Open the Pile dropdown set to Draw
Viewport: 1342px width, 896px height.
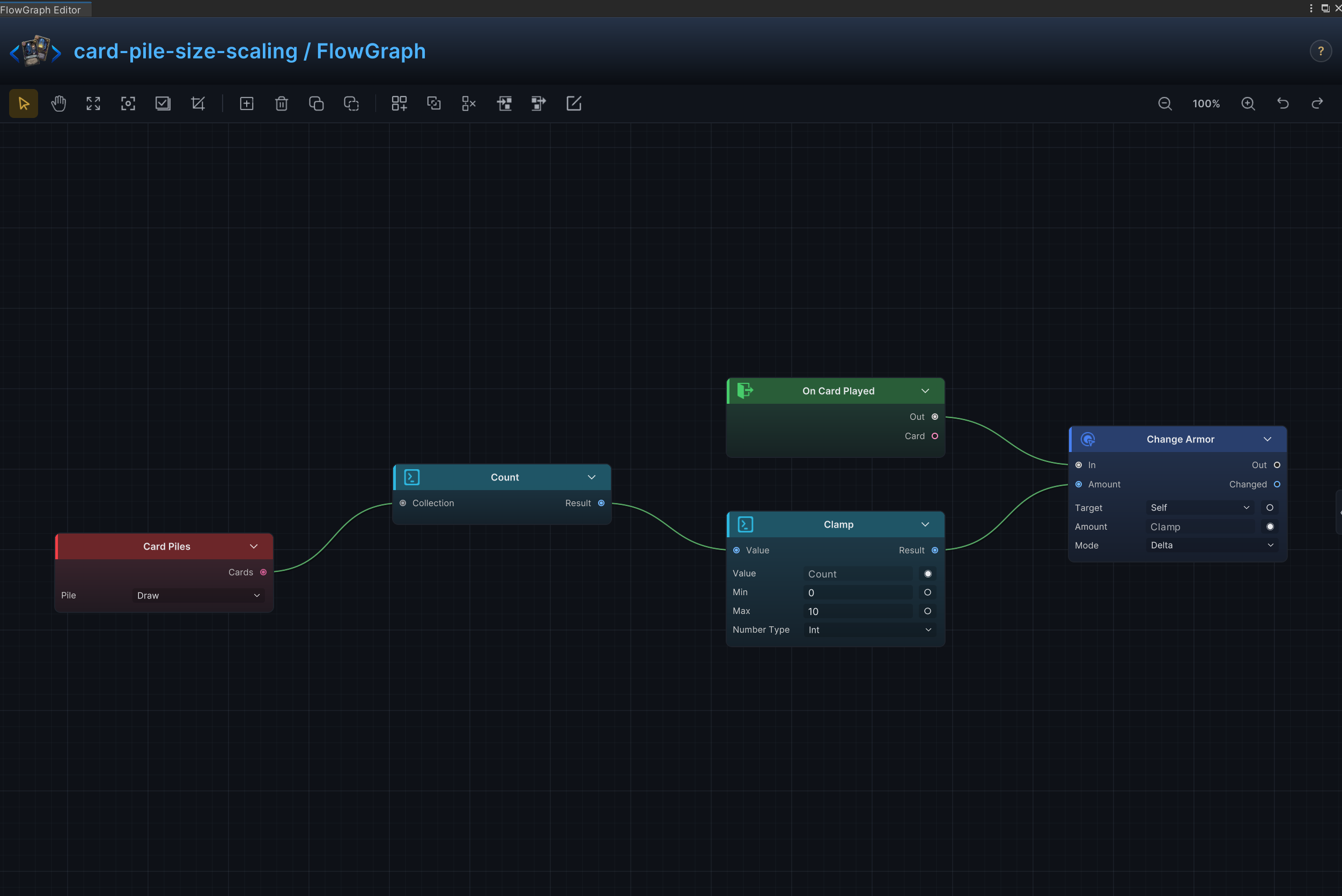click(198, 595)
